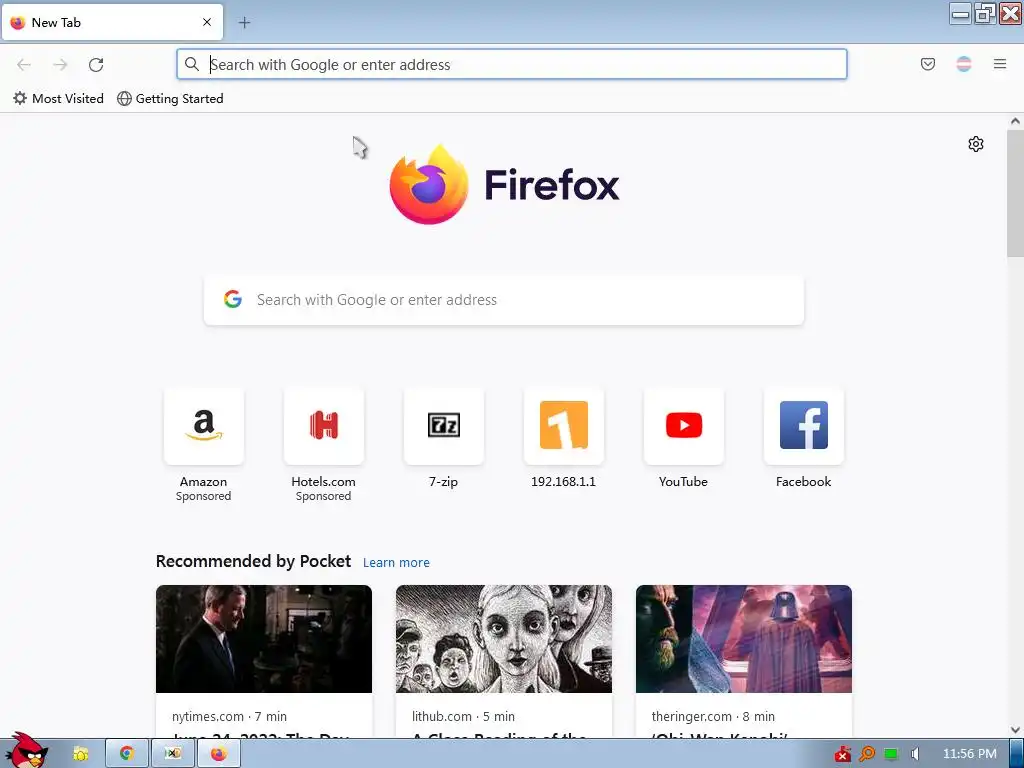This screenshot has height=768, width=1024.
Task: Open a new tab with the plus button
Action: tap(244, 22)
